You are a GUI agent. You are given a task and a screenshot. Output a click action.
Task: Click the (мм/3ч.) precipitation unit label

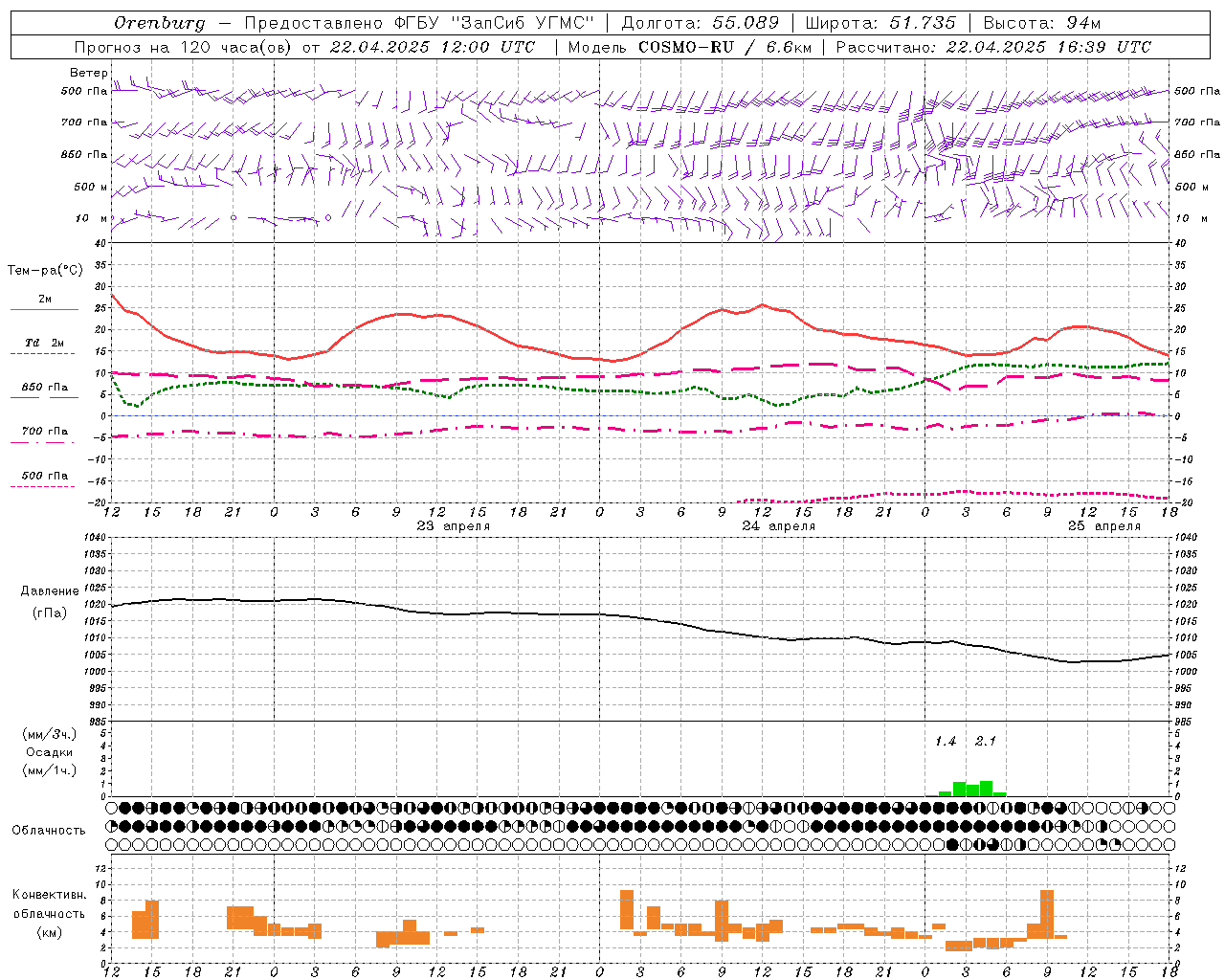49,734
